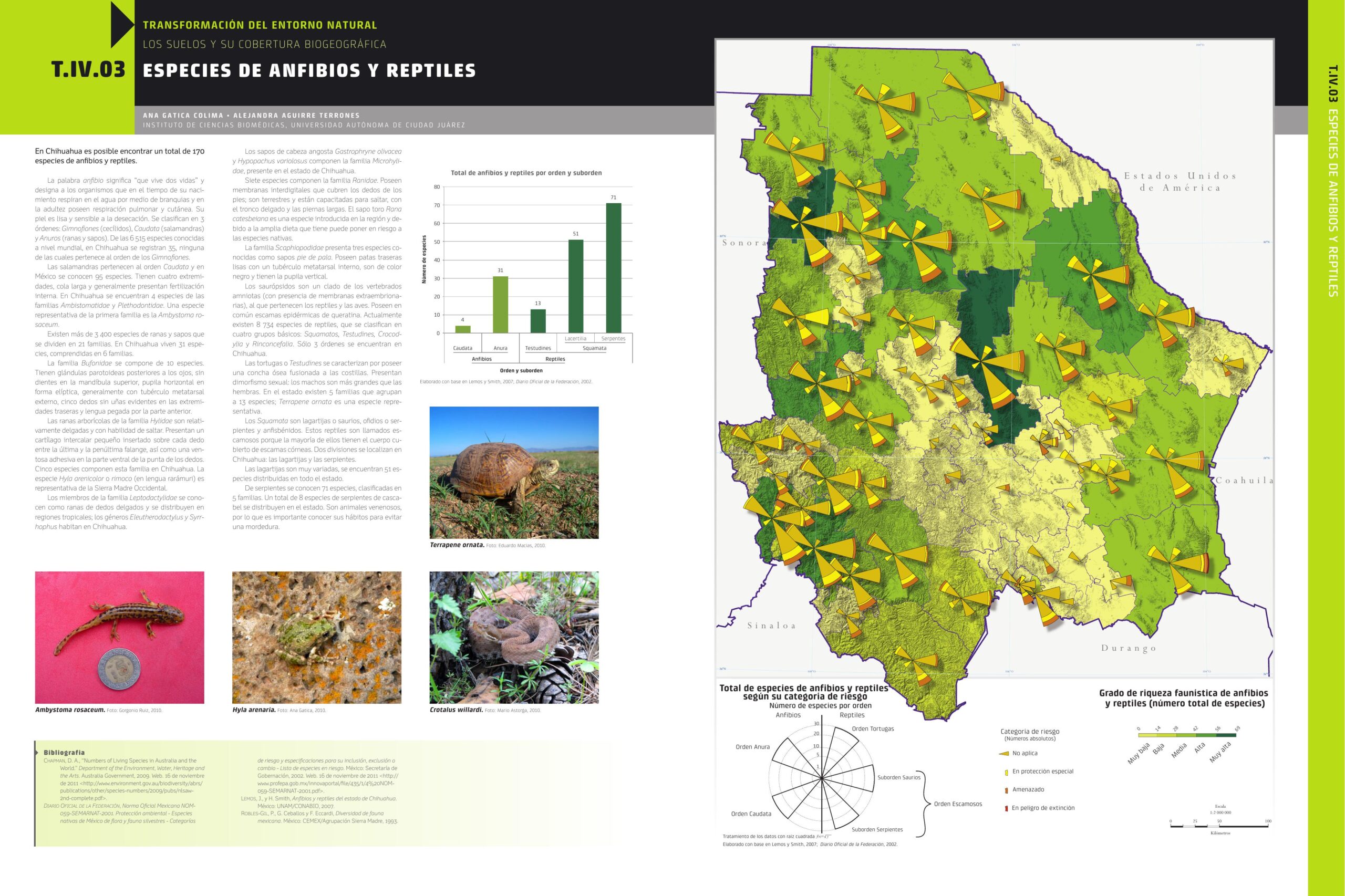Open the Terrapene ornata turtle photo
Image resolution: width=1345 pixels, height=896 pixels.
tap(514, 472)
